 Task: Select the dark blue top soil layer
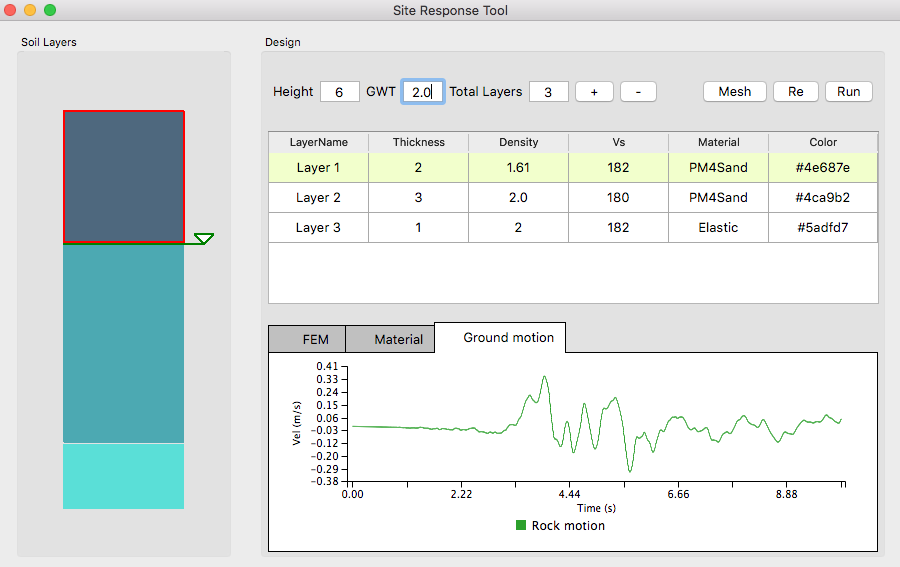(x=124, y=177)
